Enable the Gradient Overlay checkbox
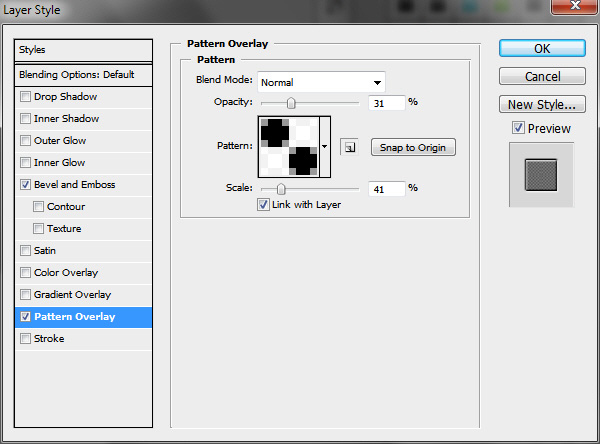Screen dimensions: 600x444 25,295
